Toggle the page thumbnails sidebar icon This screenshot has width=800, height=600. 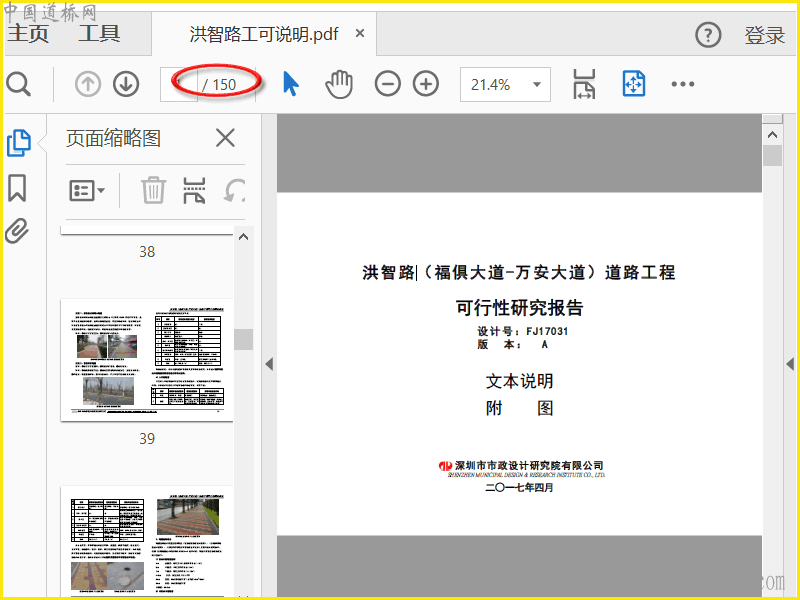pos(19,143)
